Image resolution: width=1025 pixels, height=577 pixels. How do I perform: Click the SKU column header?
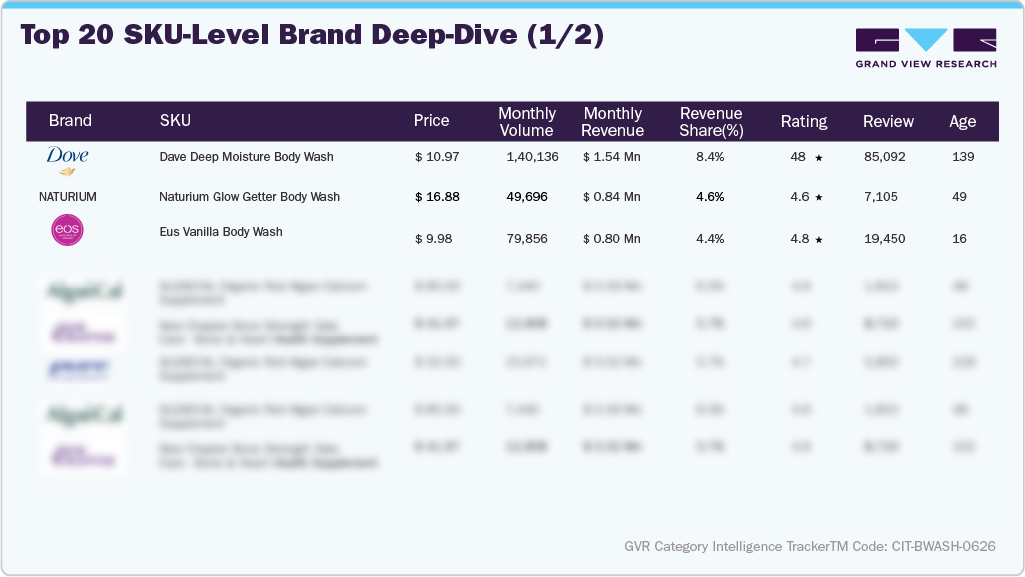click(x=175, y=121)
